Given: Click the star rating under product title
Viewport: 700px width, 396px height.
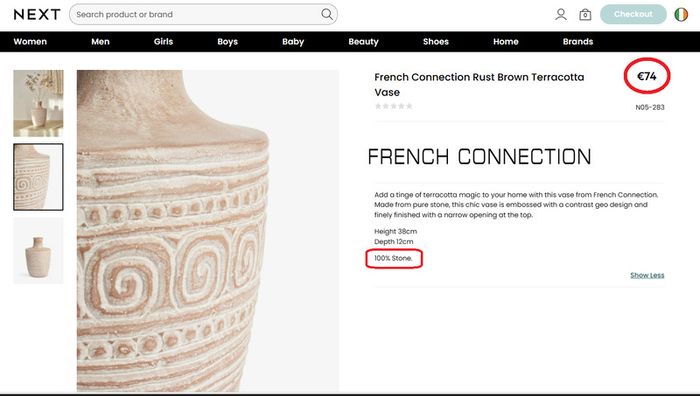Looking at the screenshot, I should point(393,106).
